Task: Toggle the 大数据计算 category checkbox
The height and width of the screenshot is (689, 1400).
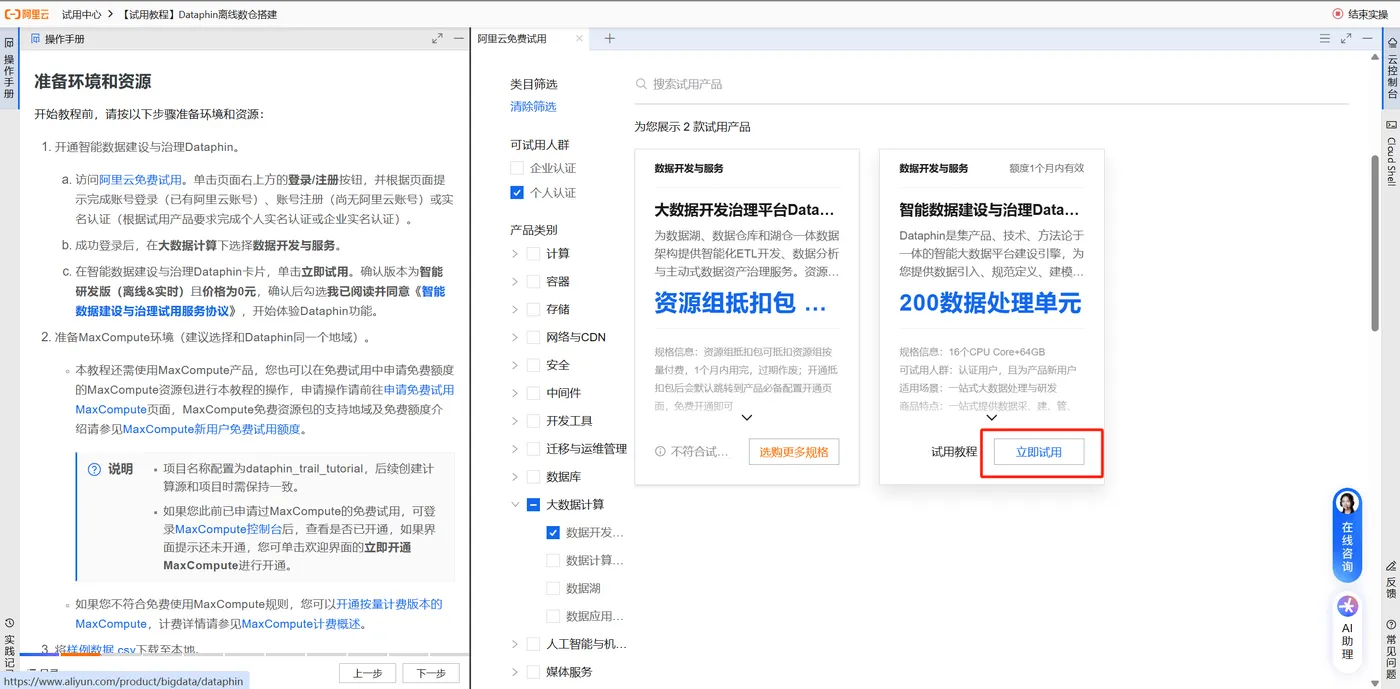Action: tap(533, 505)
